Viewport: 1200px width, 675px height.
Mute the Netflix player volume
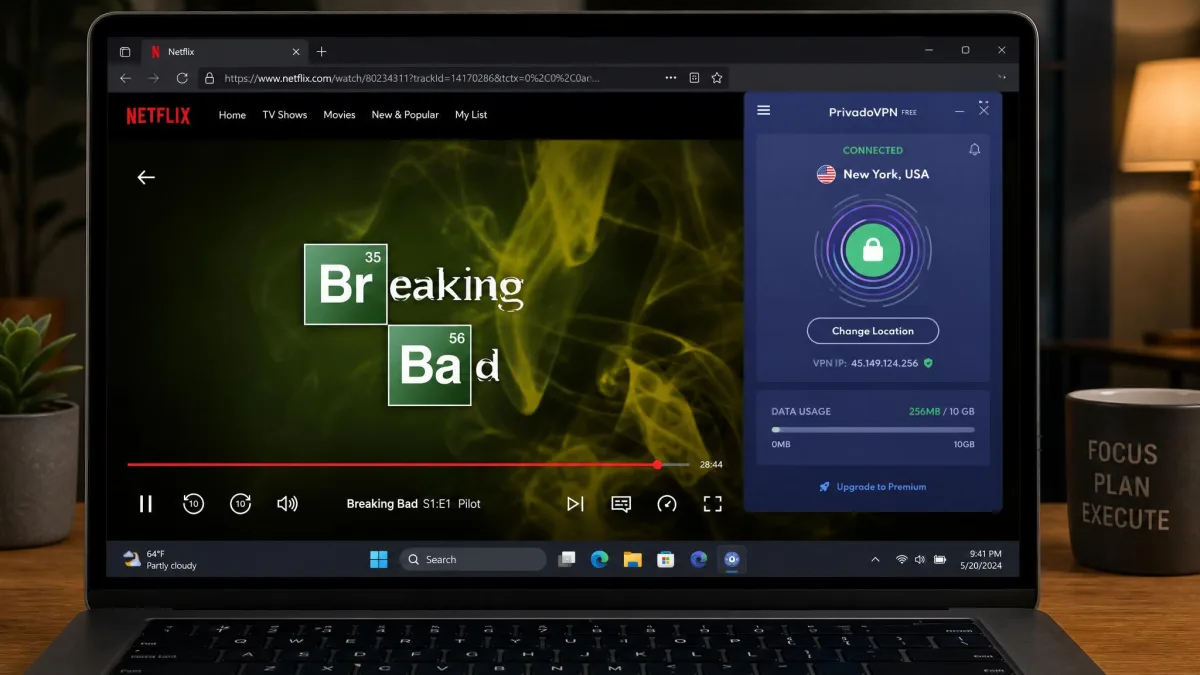coord(287,504)
